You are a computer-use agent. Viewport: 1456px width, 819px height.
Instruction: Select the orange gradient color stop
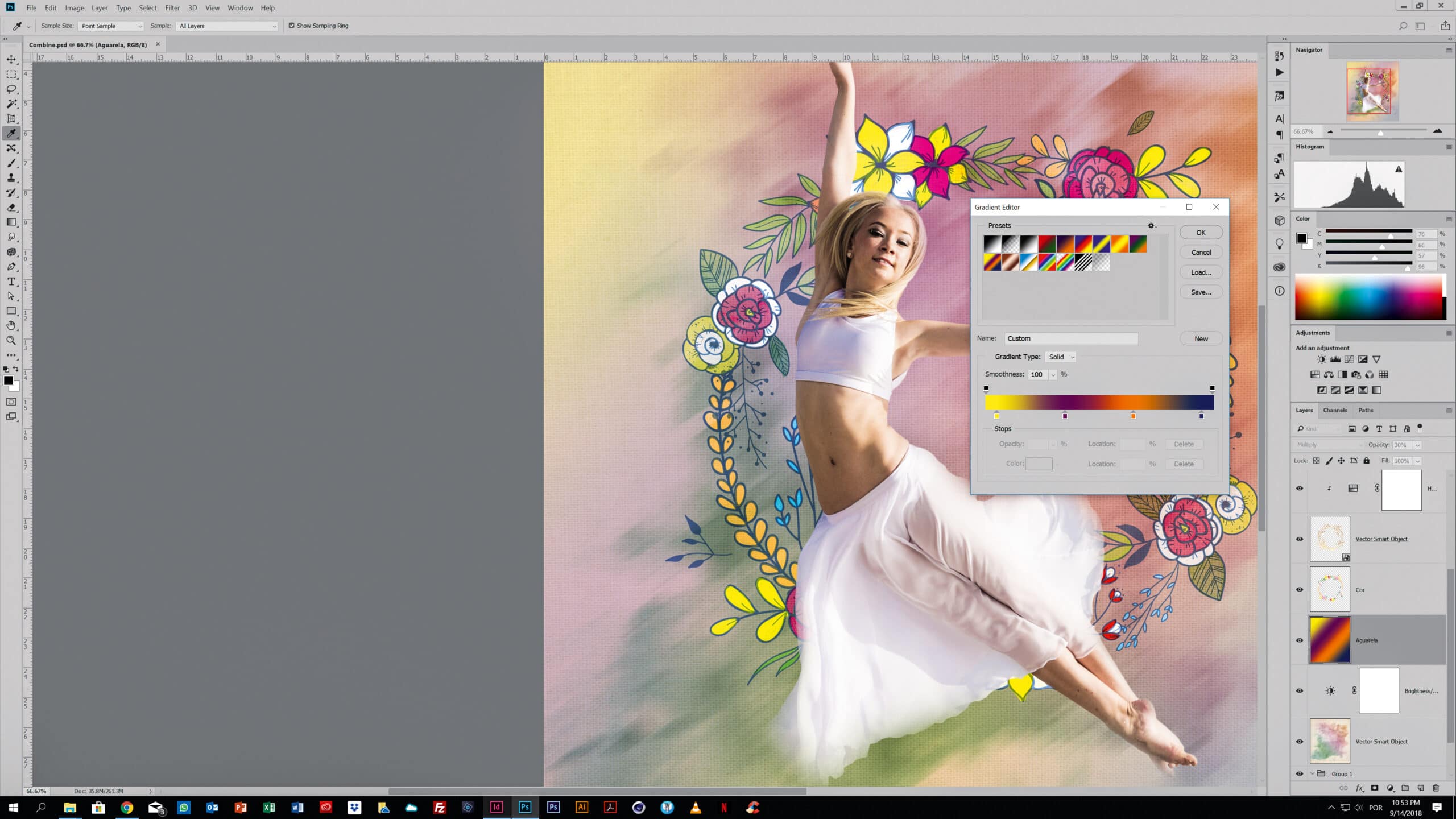click(x=1133, y=415)
